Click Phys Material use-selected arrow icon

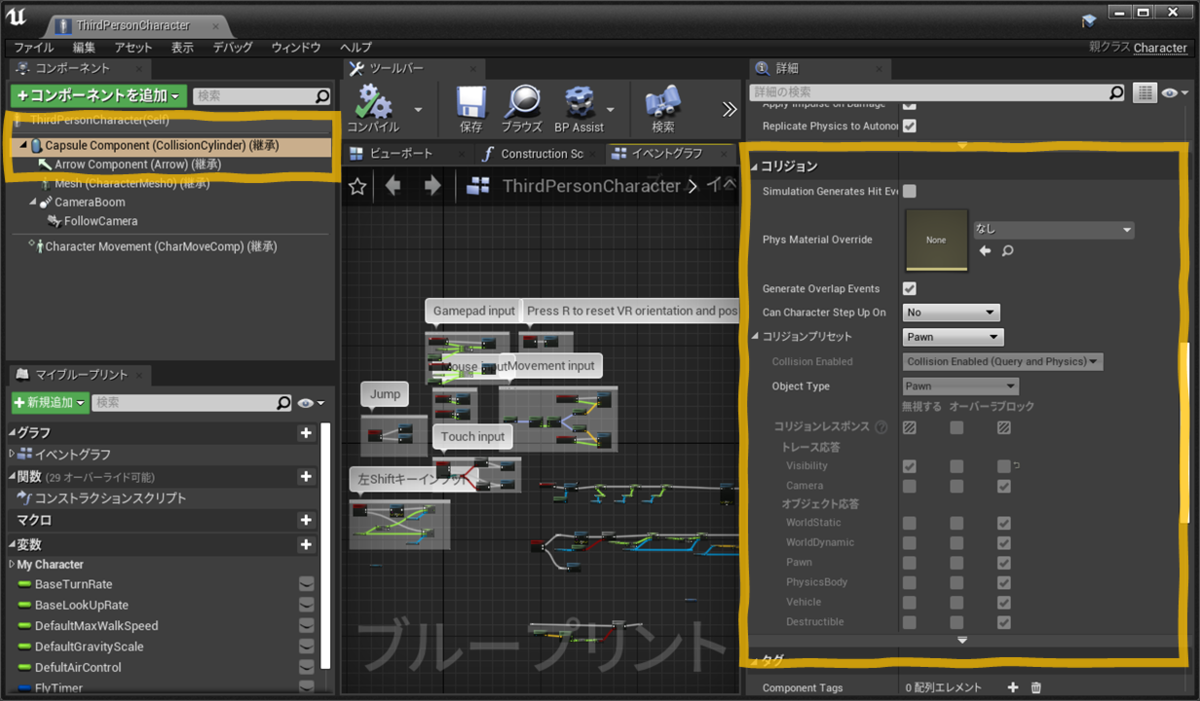pyautogui.click(x=985, y=251)
